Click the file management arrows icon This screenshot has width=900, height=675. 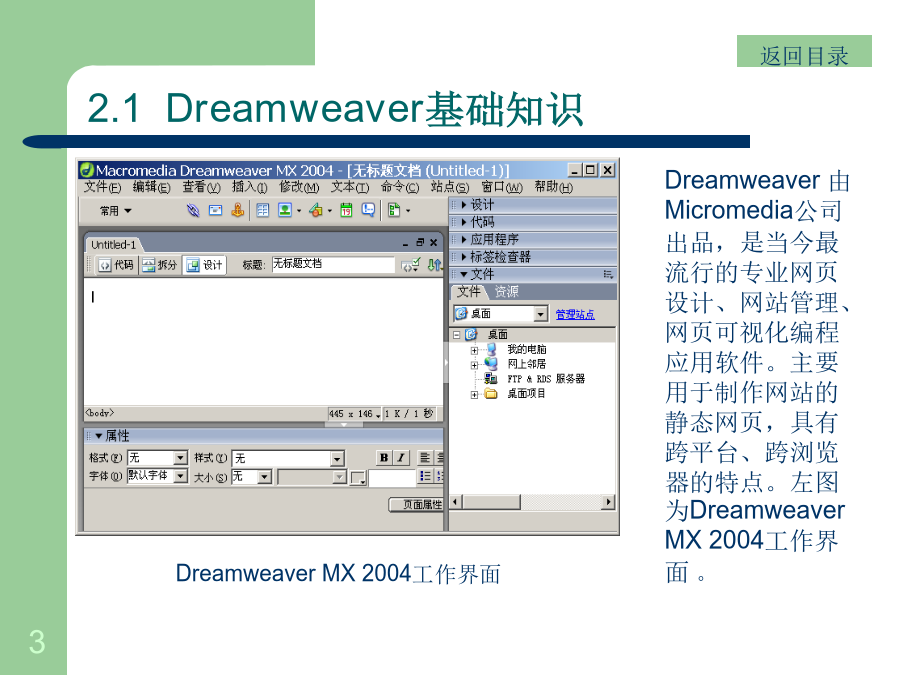[x=435, y=265]
